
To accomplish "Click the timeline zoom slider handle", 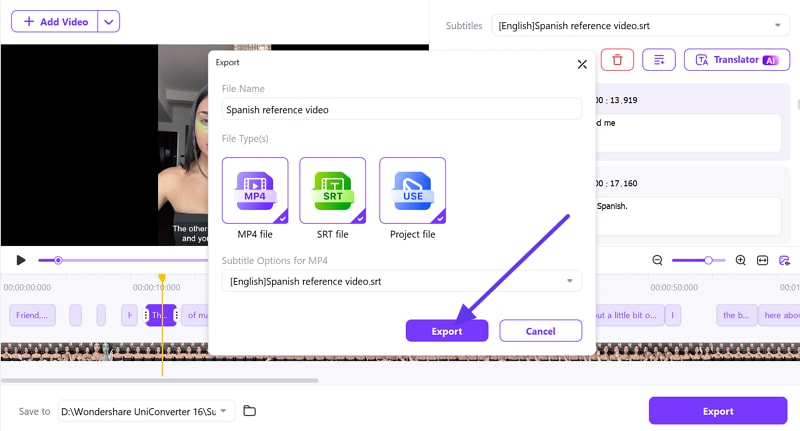I will click(x=708, y=260).
